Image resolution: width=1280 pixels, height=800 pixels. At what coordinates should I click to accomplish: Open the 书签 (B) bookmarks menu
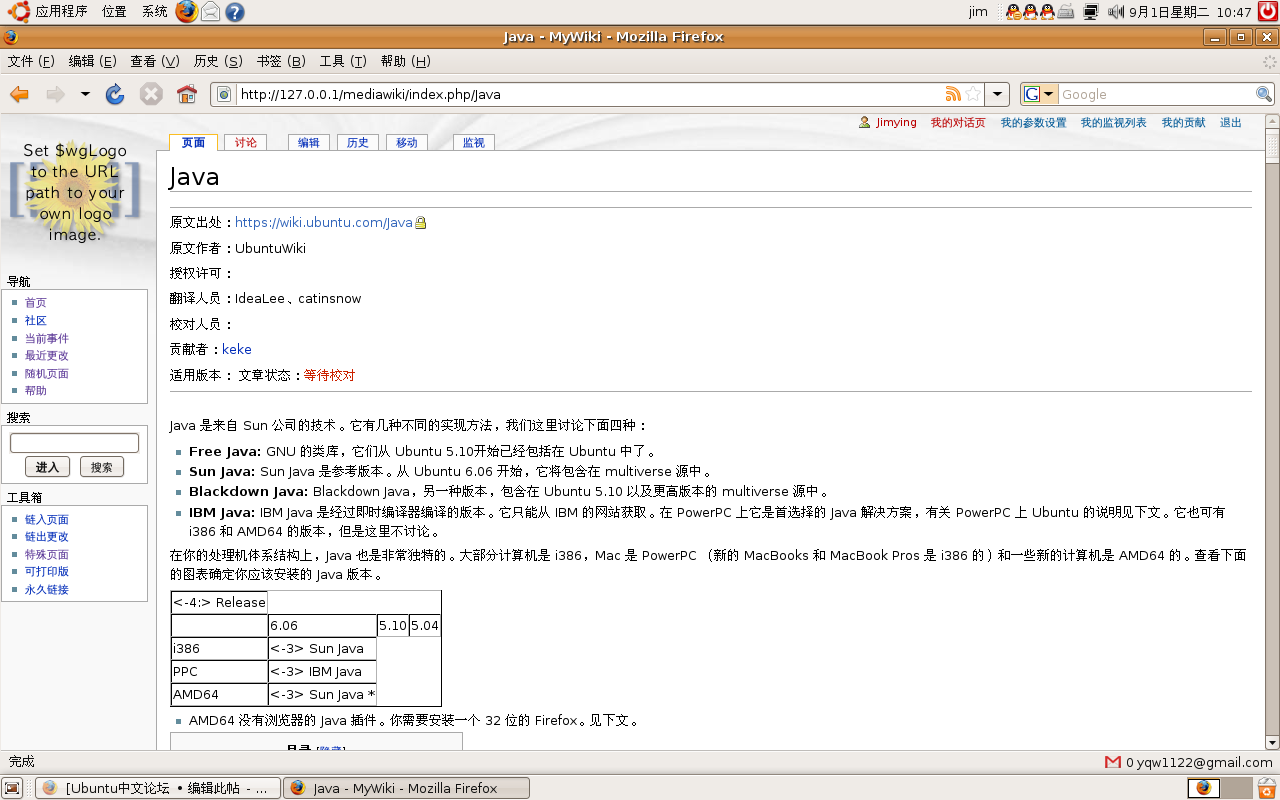(281, 61)
